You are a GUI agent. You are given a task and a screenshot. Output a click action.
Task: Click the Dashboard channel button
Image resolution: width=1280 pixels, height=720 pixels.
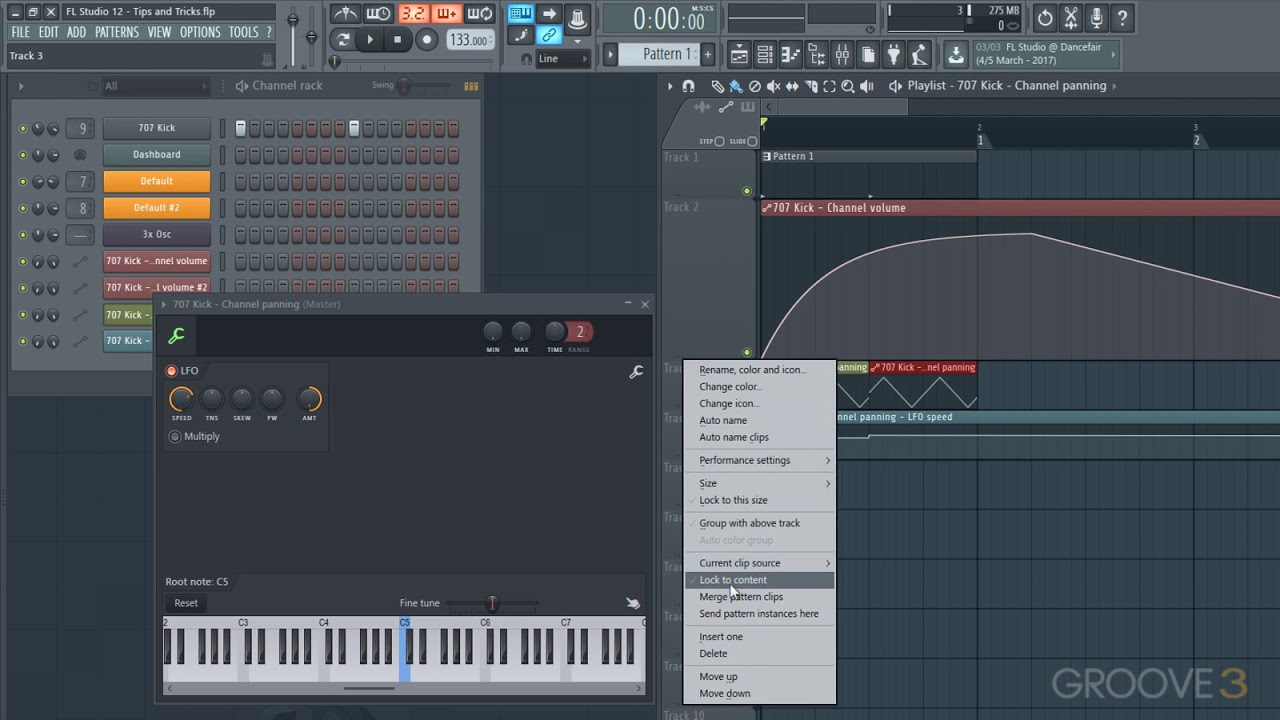point(157,155)
